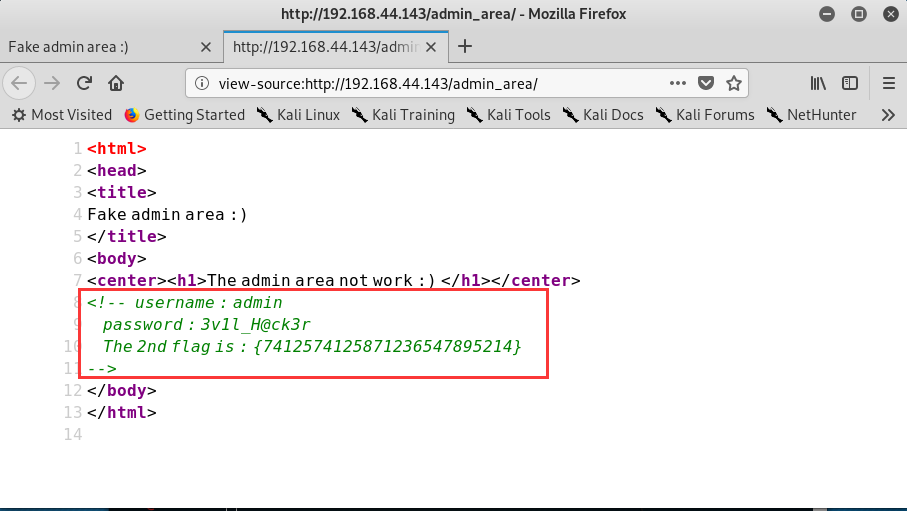Open the Kali Training bookmark

point(403,115)
